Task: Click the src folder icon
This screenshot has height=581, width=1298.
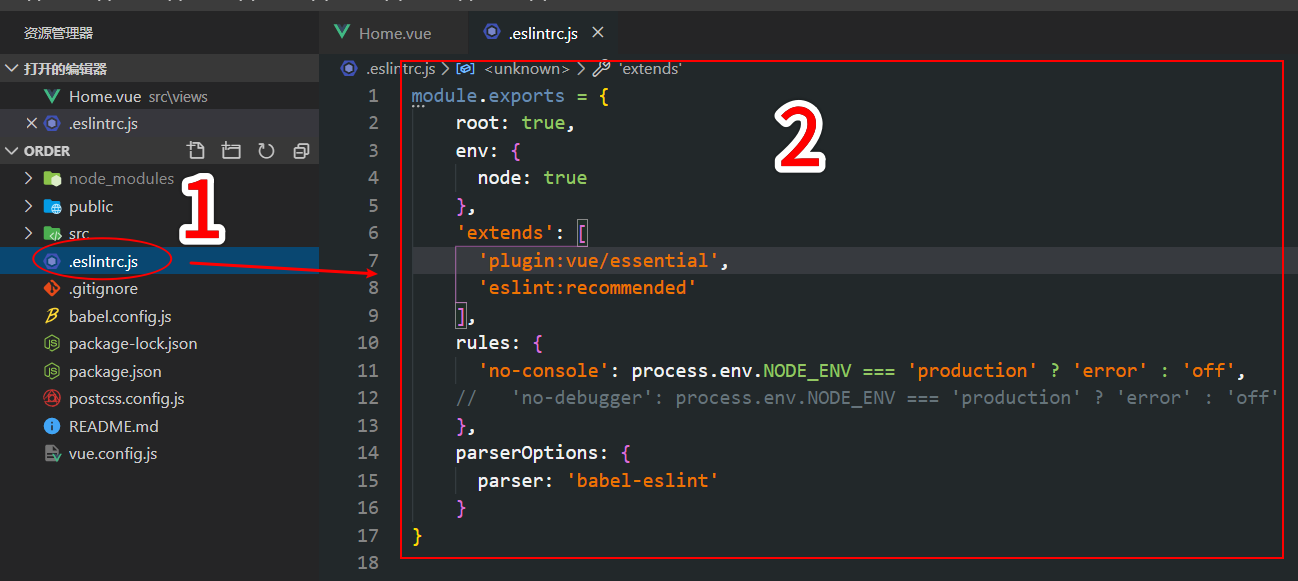Action: (52, 234)
